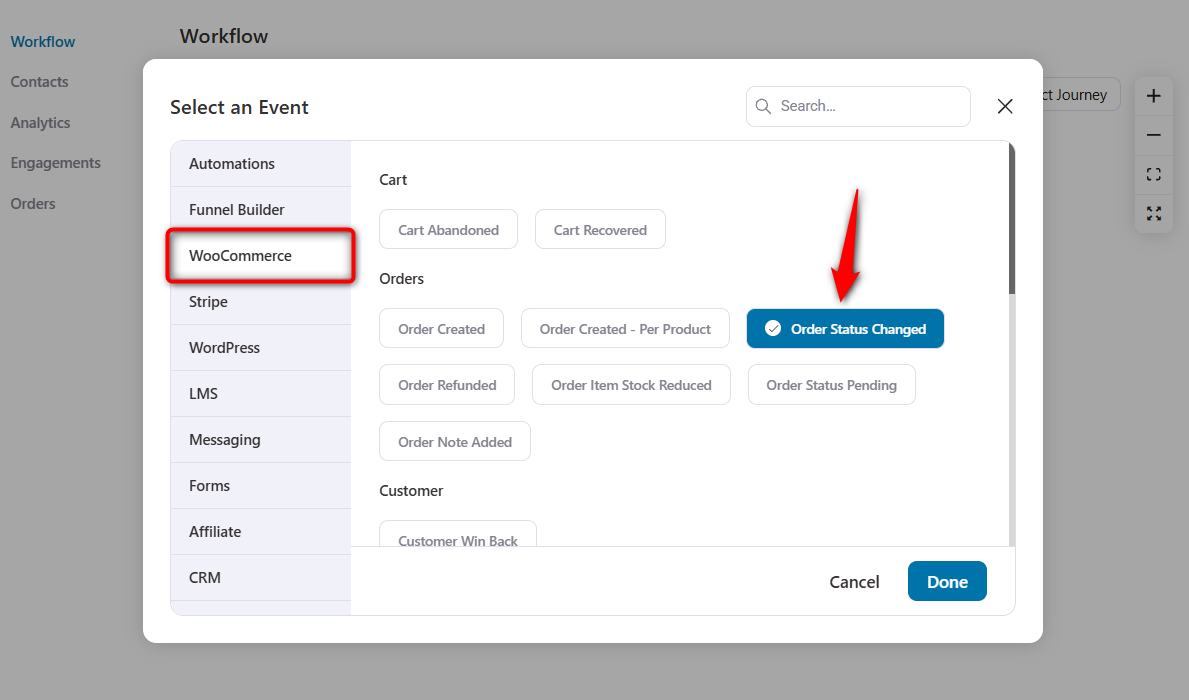1189x700 pixels.
Task: Click the Customer section heading
Action: pos(411,491)
